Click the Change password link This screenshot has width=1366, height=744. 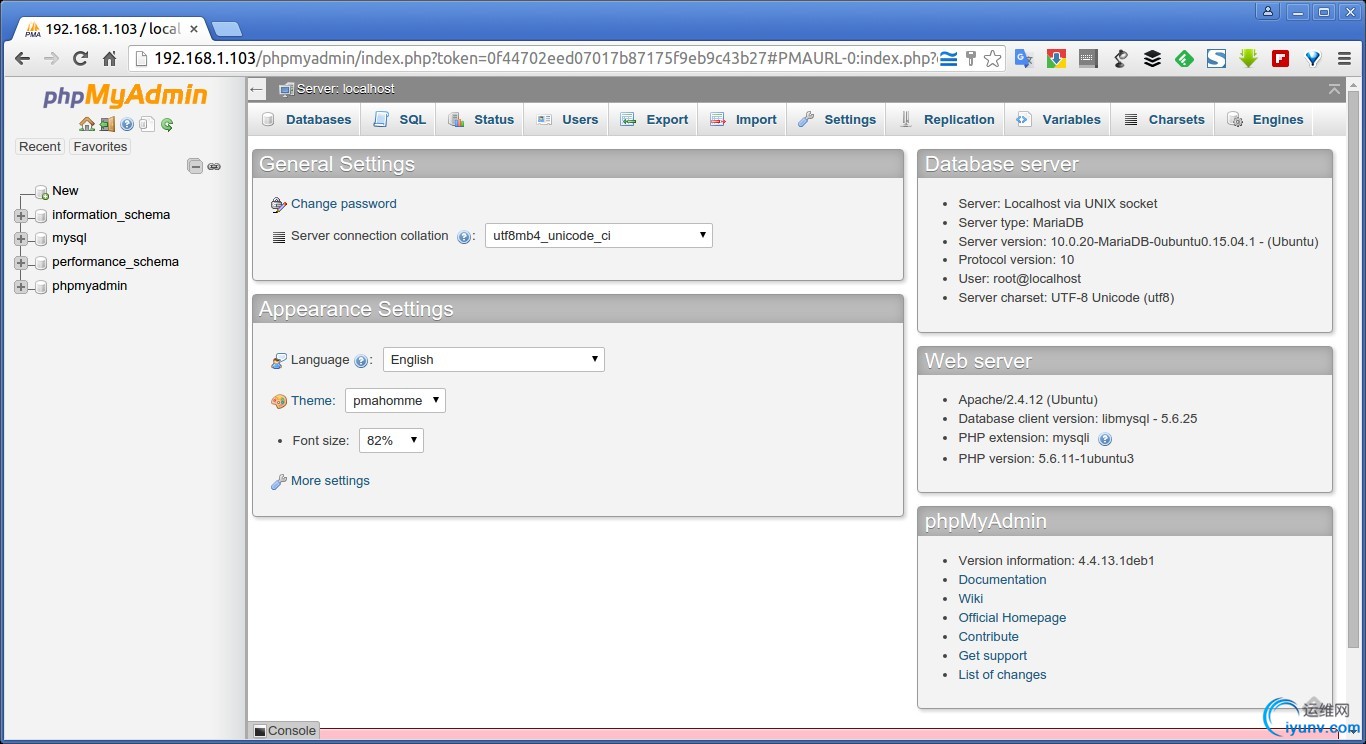(343, 204)
